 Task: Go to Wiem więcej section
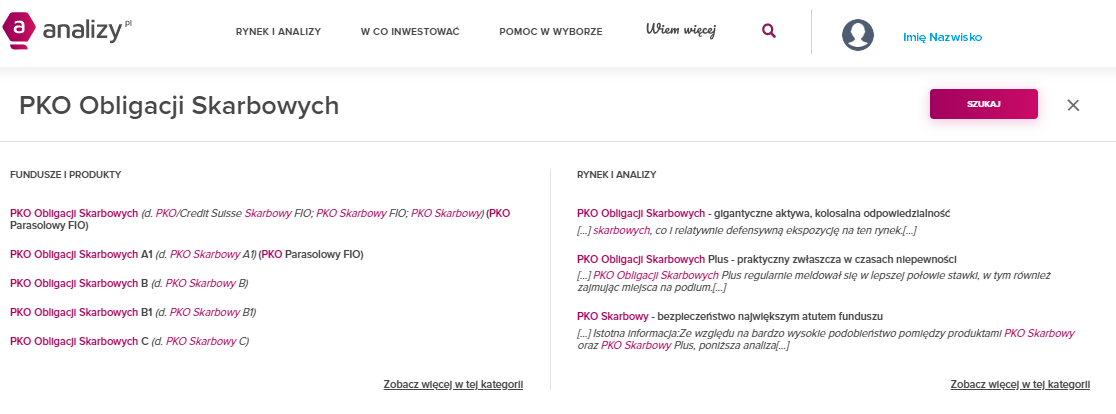click(680, 30)
